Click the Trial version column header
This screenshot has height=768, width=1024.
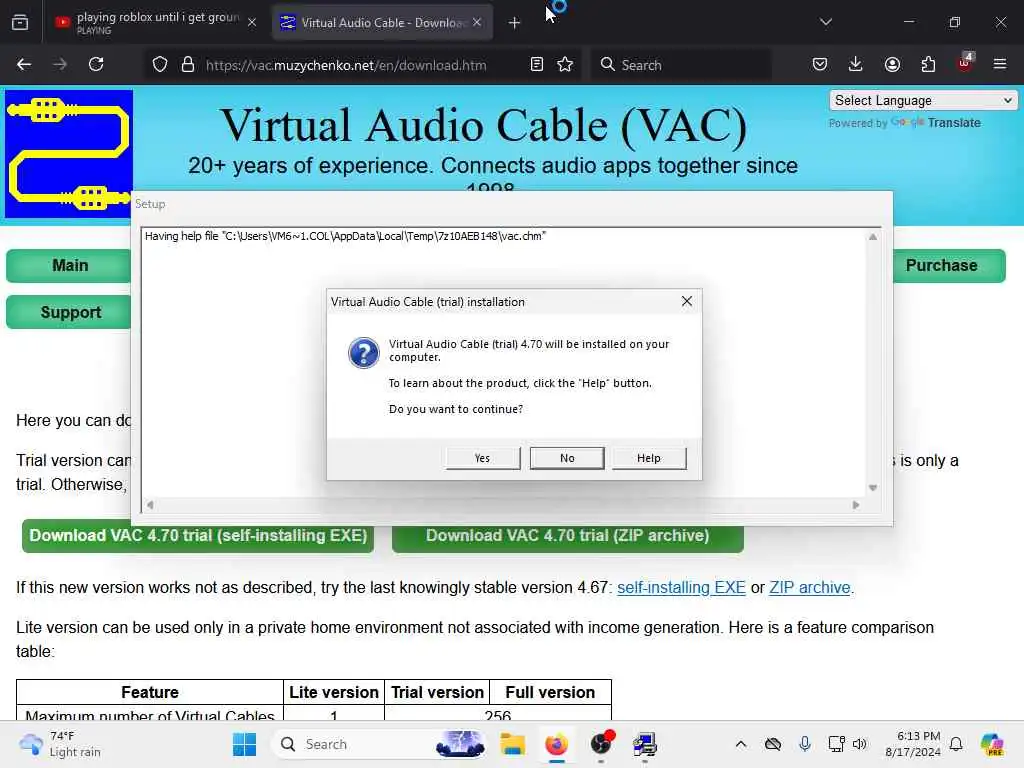point(437,692)
